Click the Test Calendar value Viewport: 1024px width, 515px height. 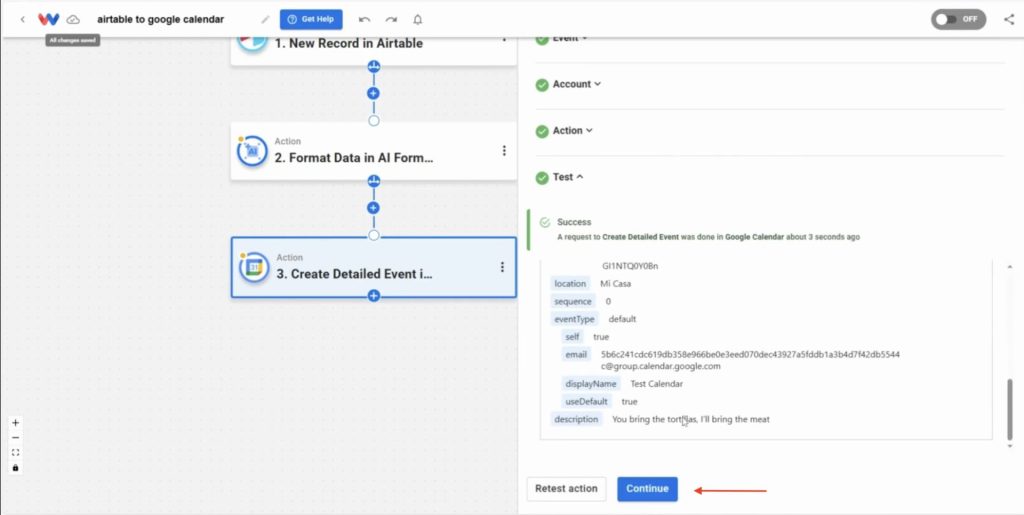656,384
